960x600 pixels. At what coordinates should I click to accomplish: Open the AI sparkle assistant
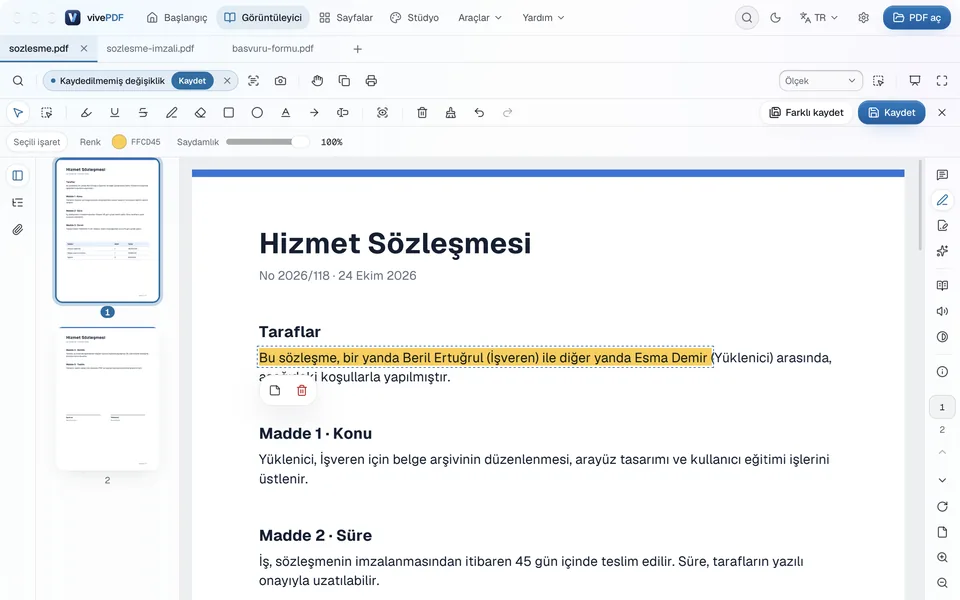(942, 251)
